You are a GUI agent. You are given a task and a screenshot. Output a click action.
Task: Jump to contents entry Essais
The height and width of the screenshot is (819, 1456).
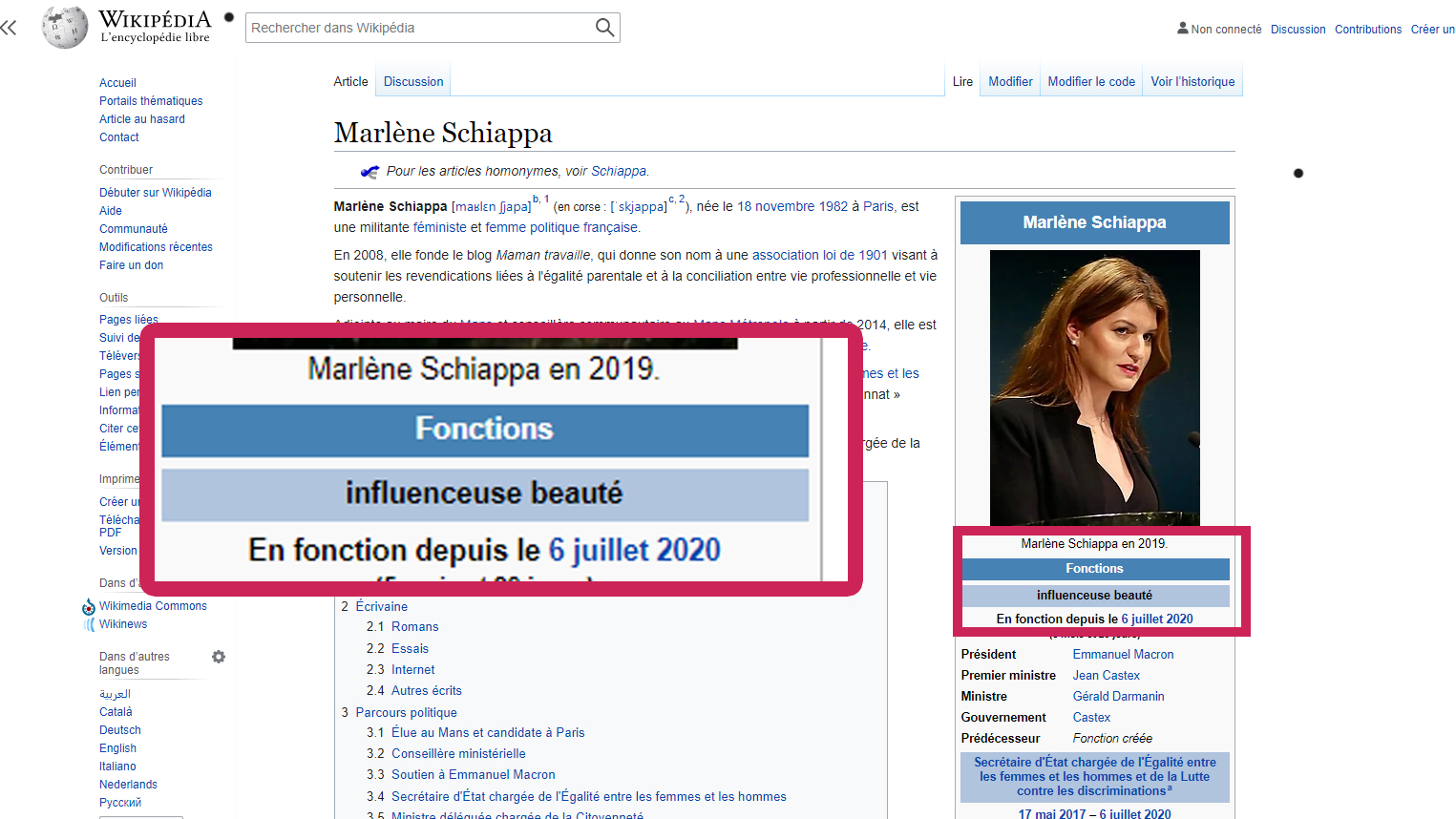[410, 649]
